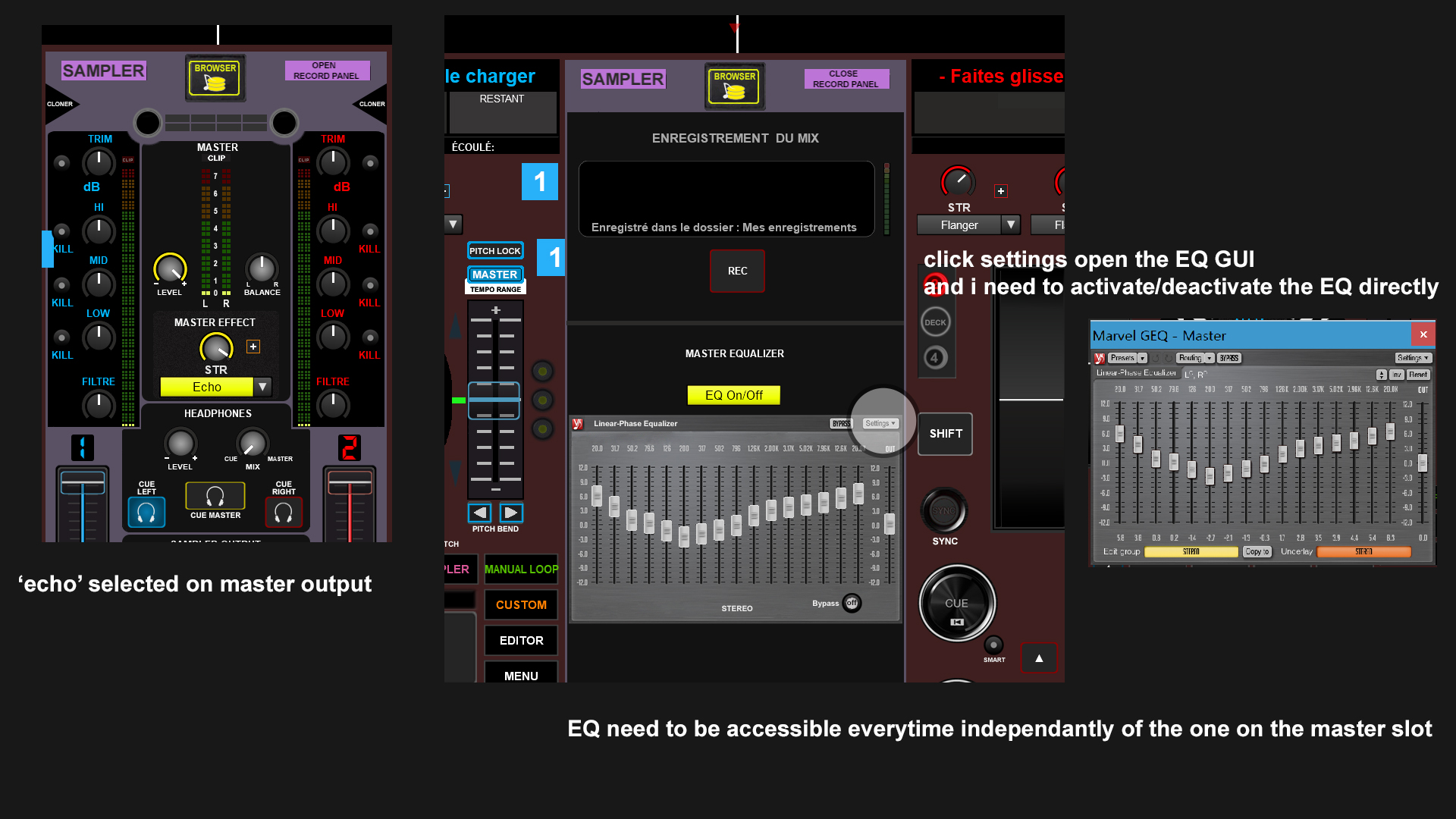Select the EDITOR tab

click(x=521, y=641)
